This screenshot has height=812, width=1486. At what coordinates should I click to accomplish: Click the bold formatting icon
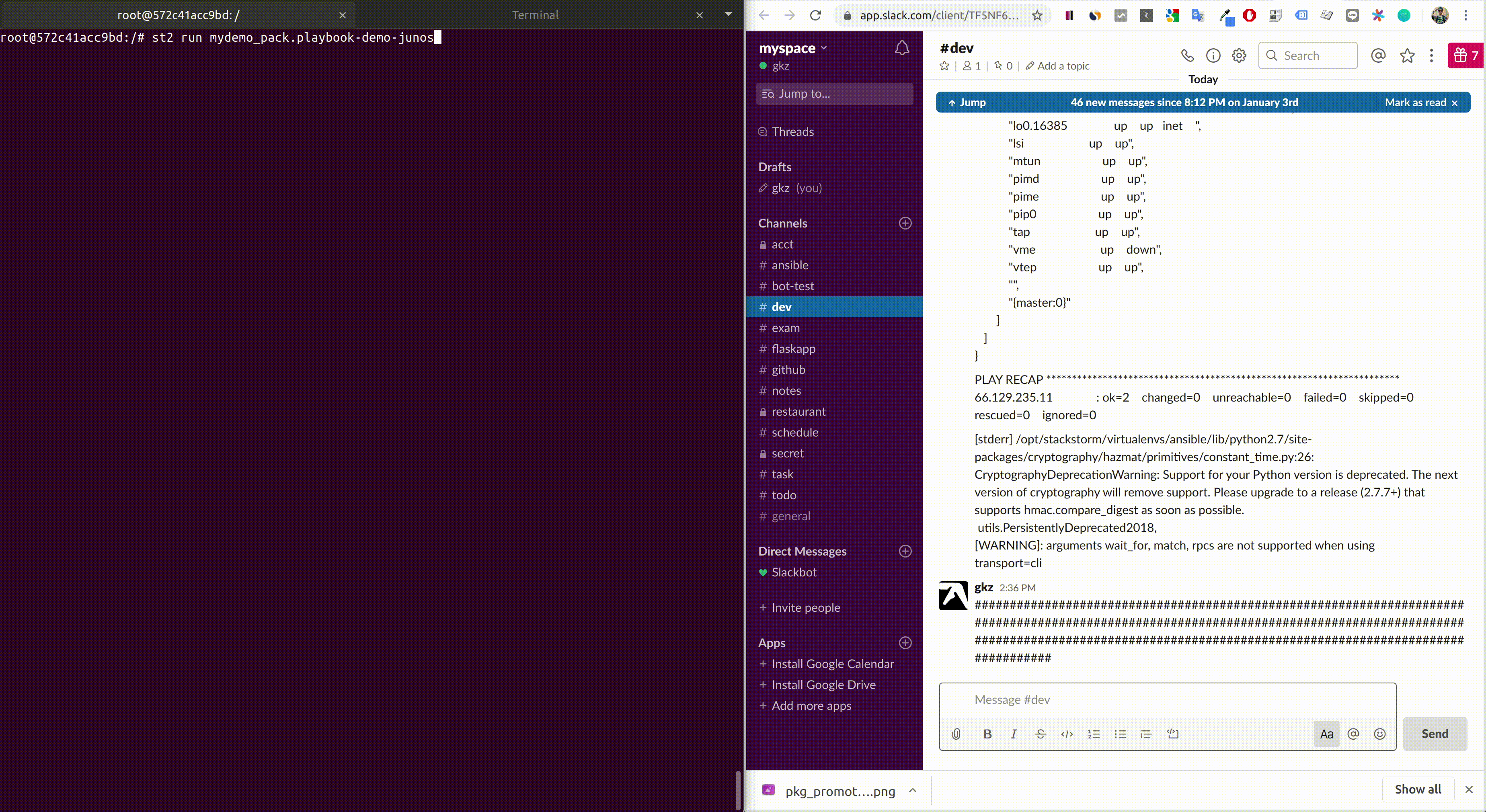click(987, 733)
